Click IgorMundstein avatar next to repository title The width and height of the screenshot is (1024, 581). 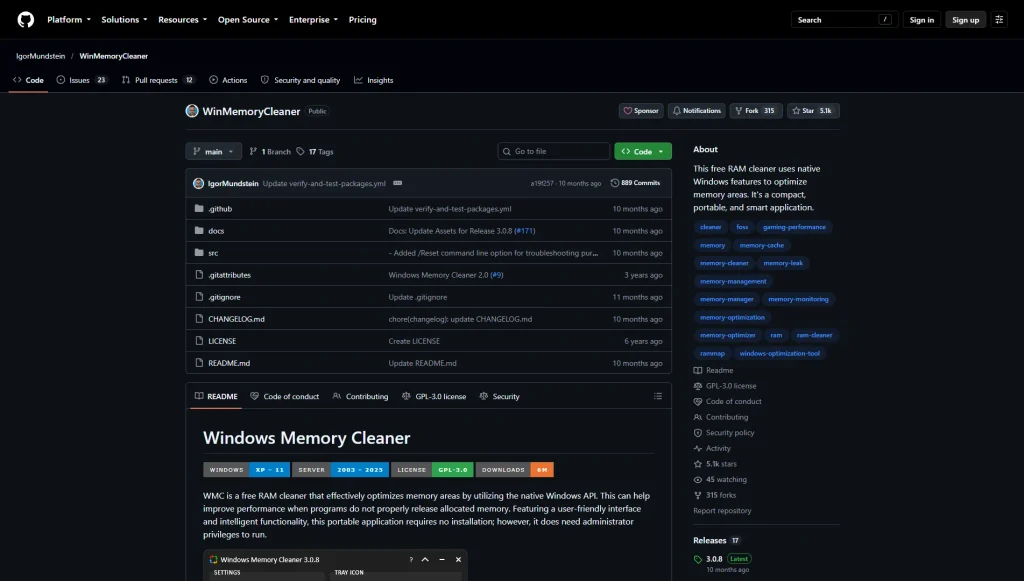coord(192,111)
